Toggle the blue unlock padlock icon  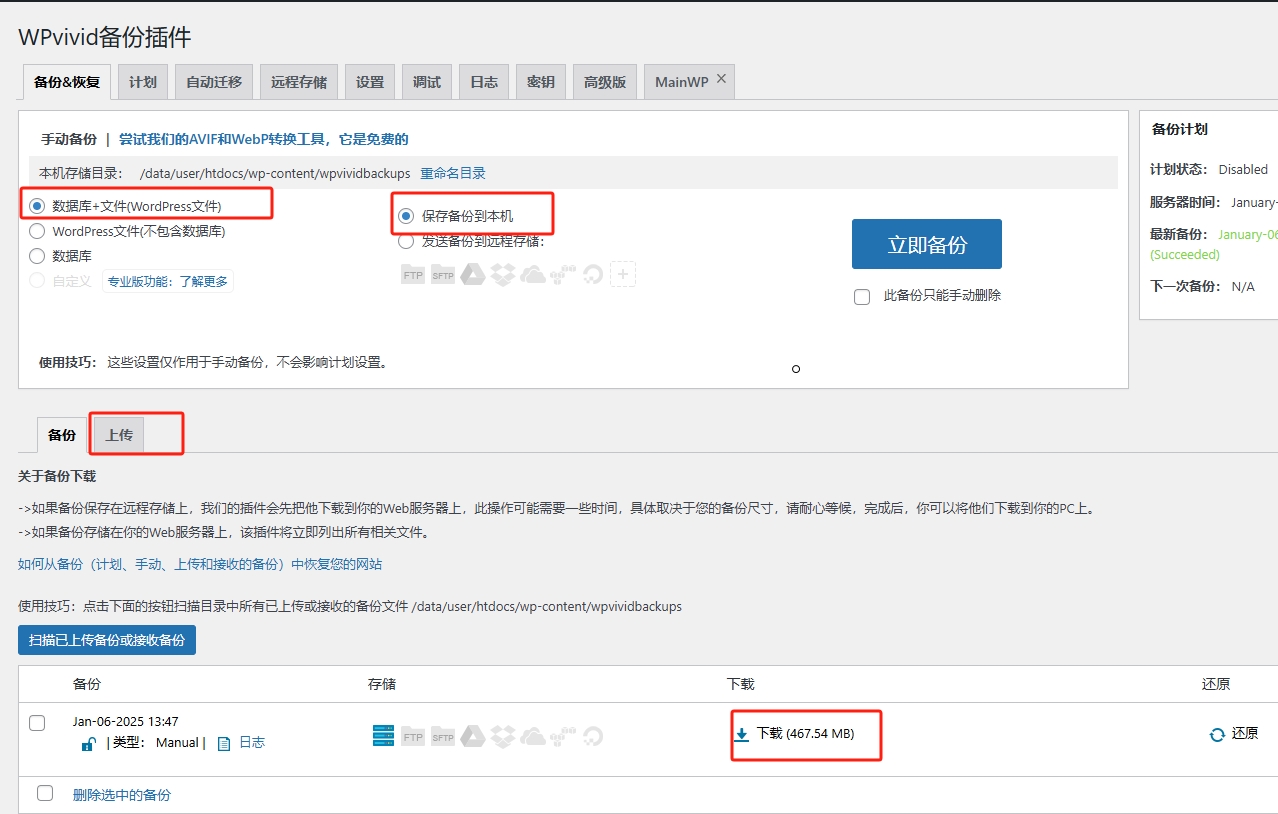[89, 743]
